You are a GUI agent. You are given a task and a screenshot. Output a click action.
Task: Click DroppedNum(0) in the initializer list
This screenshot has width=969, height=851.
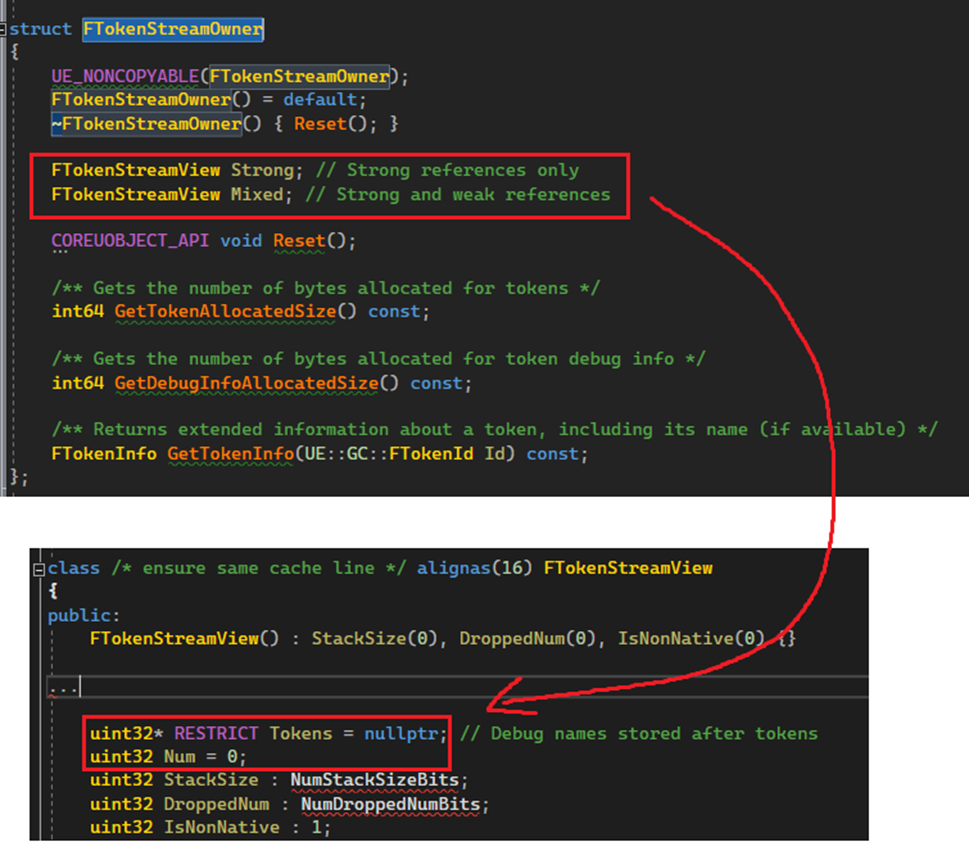click(528, 638)
